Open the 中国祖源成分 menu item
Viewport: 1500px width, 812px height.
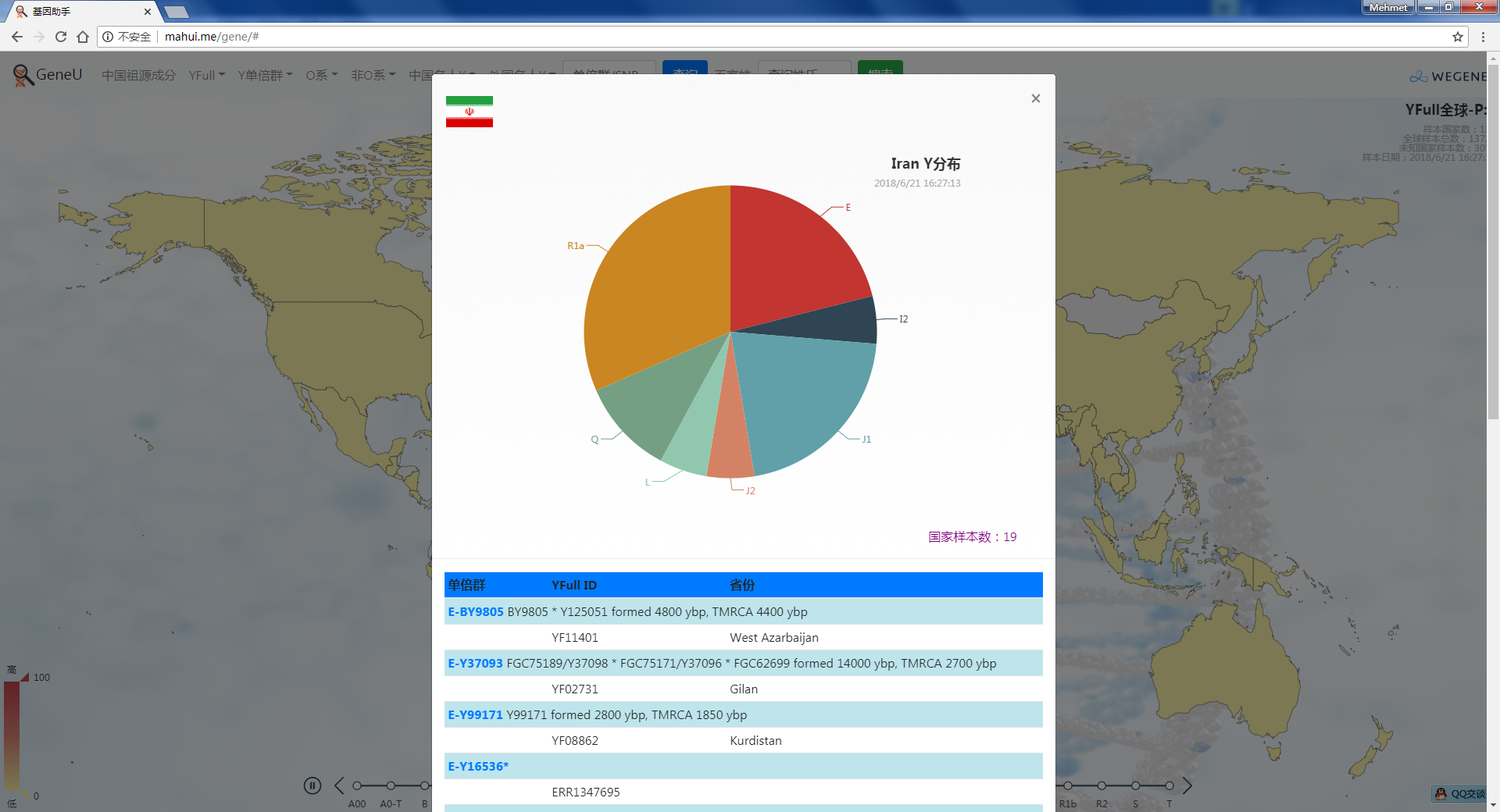coord(138,75)
